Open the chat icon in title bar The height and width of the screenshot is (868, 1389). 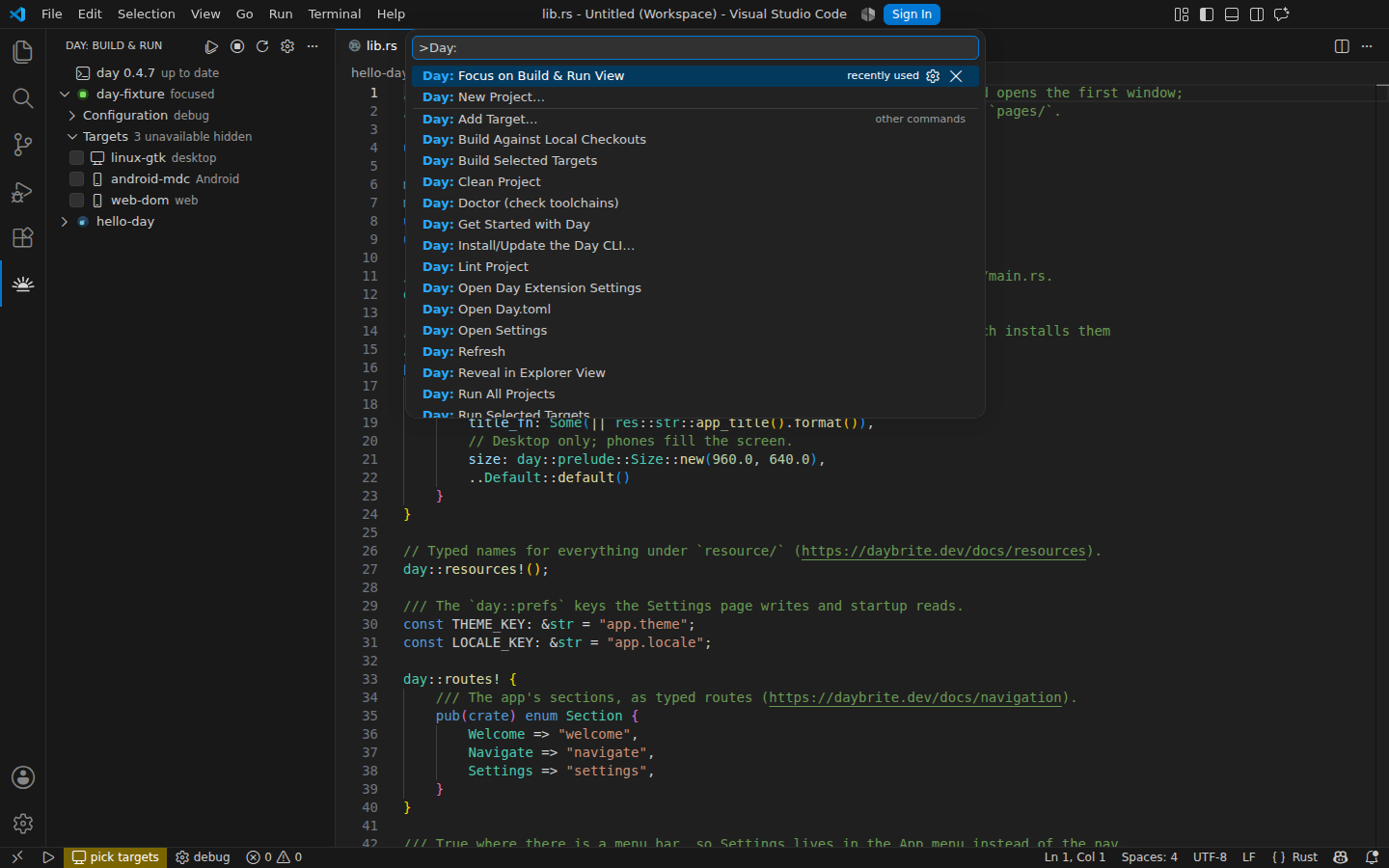(1282, 14)
